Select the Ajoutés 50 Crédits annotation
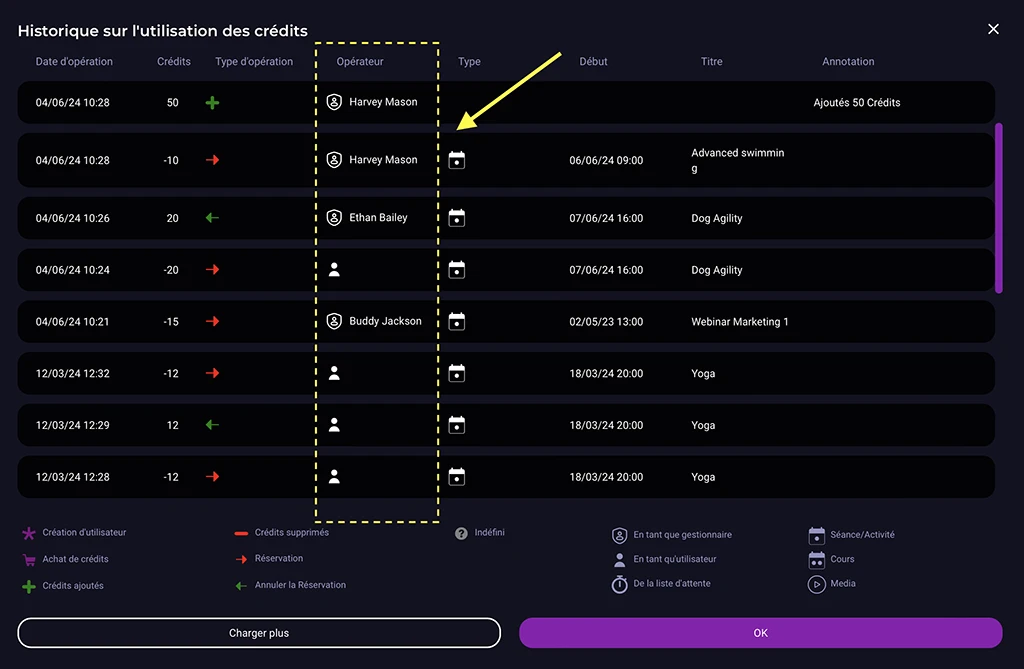Screen dimensions: 1024x669 click(x=857, y=103)
